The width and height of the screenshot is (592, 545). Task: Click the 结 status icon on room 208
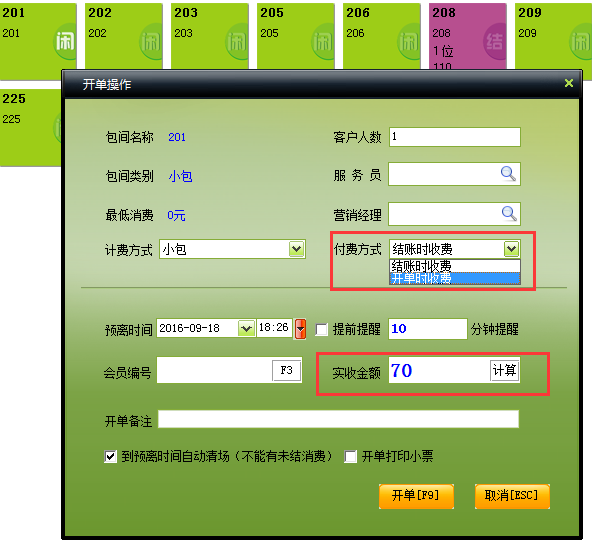495,42
